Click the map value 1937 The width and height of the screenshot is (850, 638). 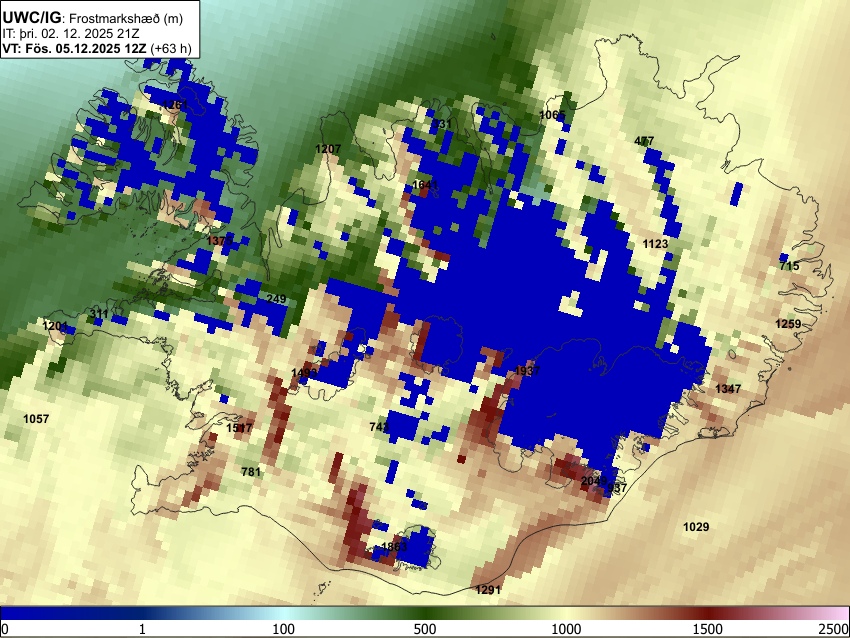527,371
